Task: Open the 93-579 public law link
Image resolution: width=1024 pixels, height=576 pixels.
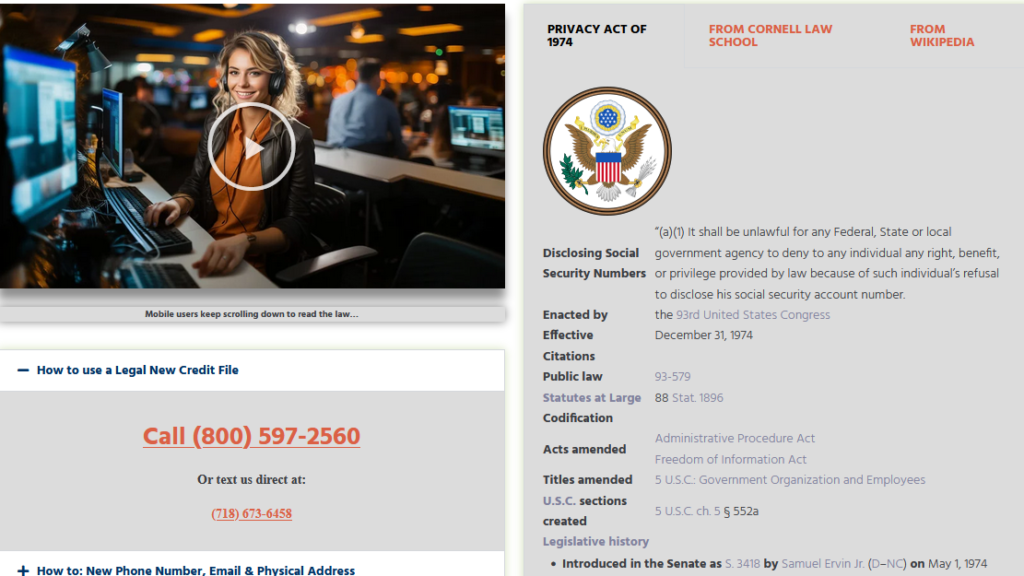Action: click(x=673, y=377)
